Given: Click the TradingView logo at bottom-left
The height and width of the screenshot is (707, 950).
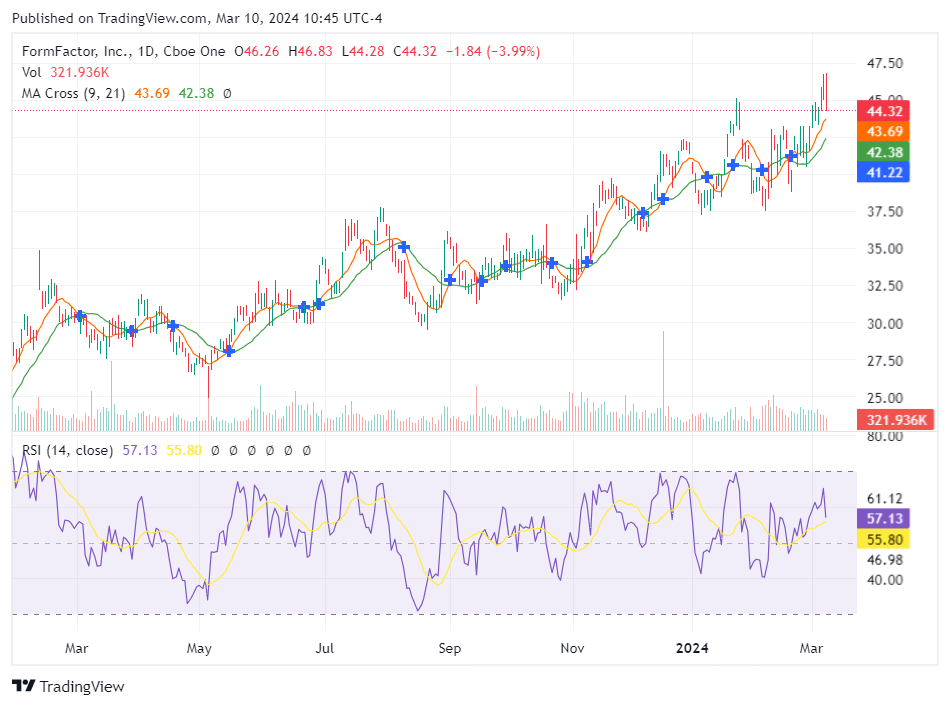Looking at the screenshot, I should (x=68, y=686).
